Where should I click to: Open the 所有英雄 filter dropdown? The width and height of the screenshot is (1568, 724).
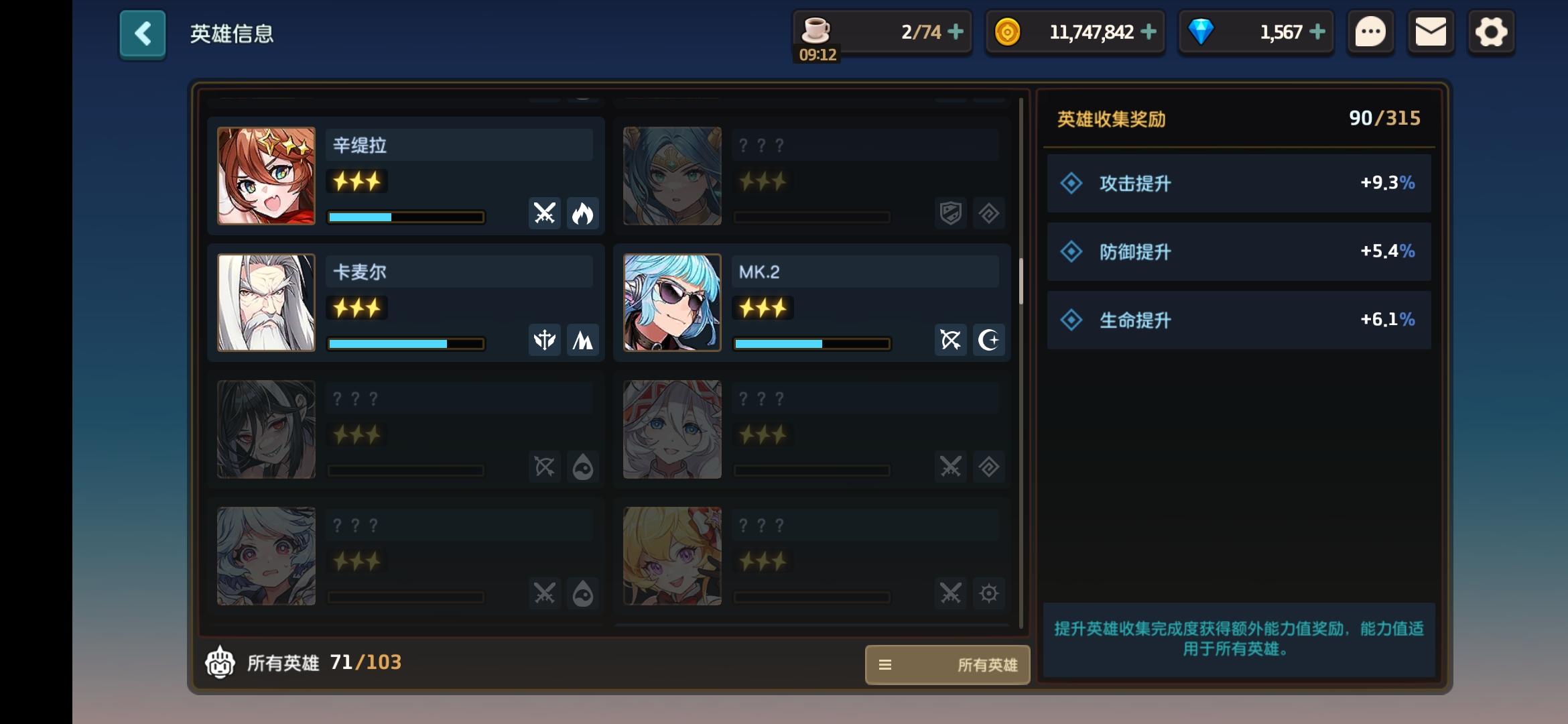[948, 664]
